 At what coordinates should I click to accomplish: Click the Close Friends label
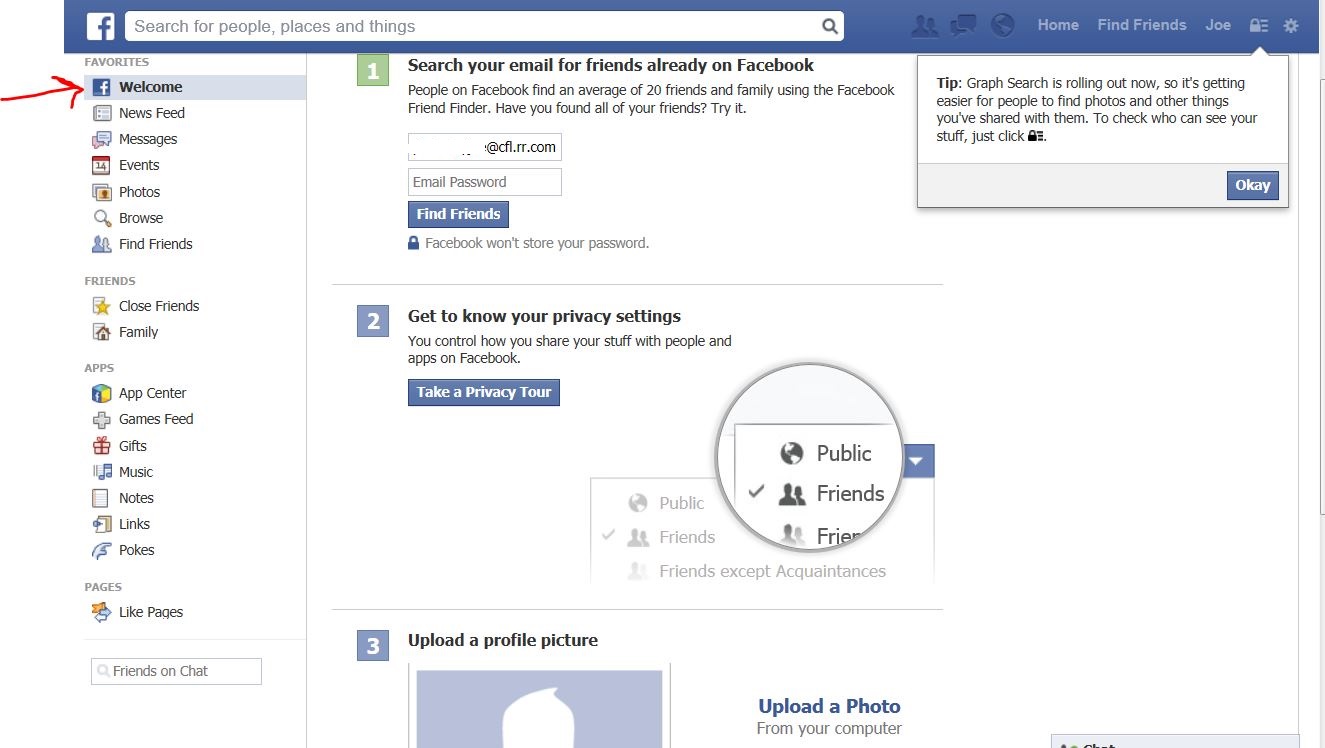coord(159,306)
